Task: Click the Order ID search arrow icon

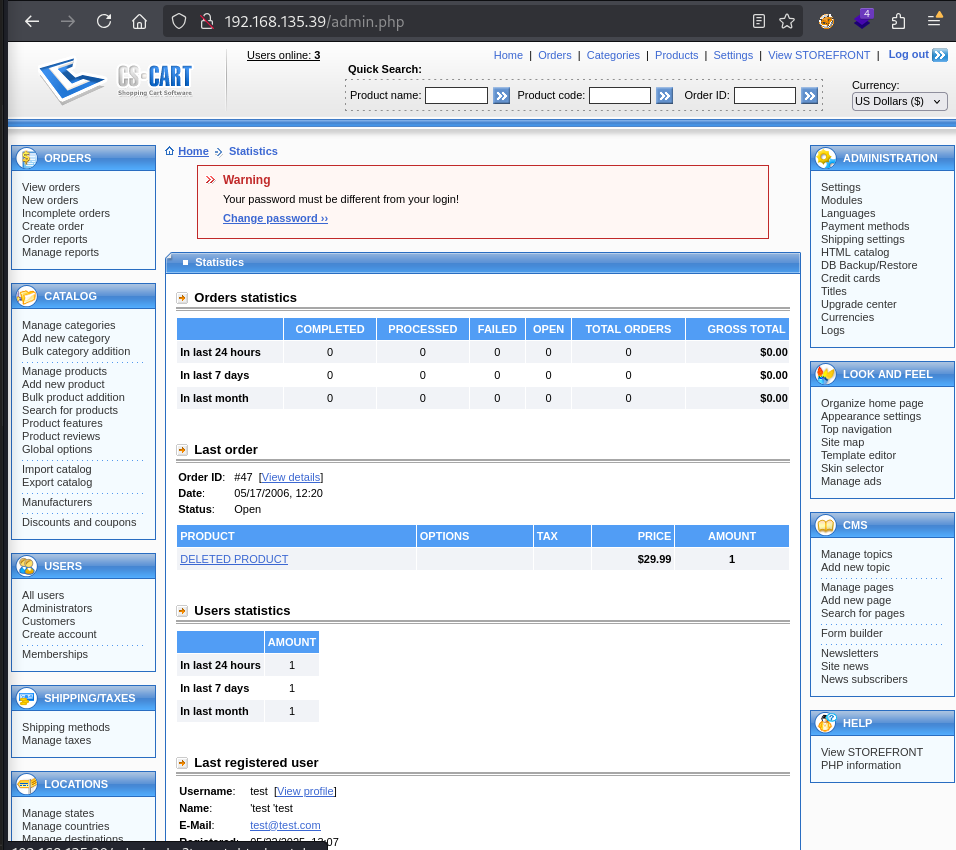Action: pos(810,96)
